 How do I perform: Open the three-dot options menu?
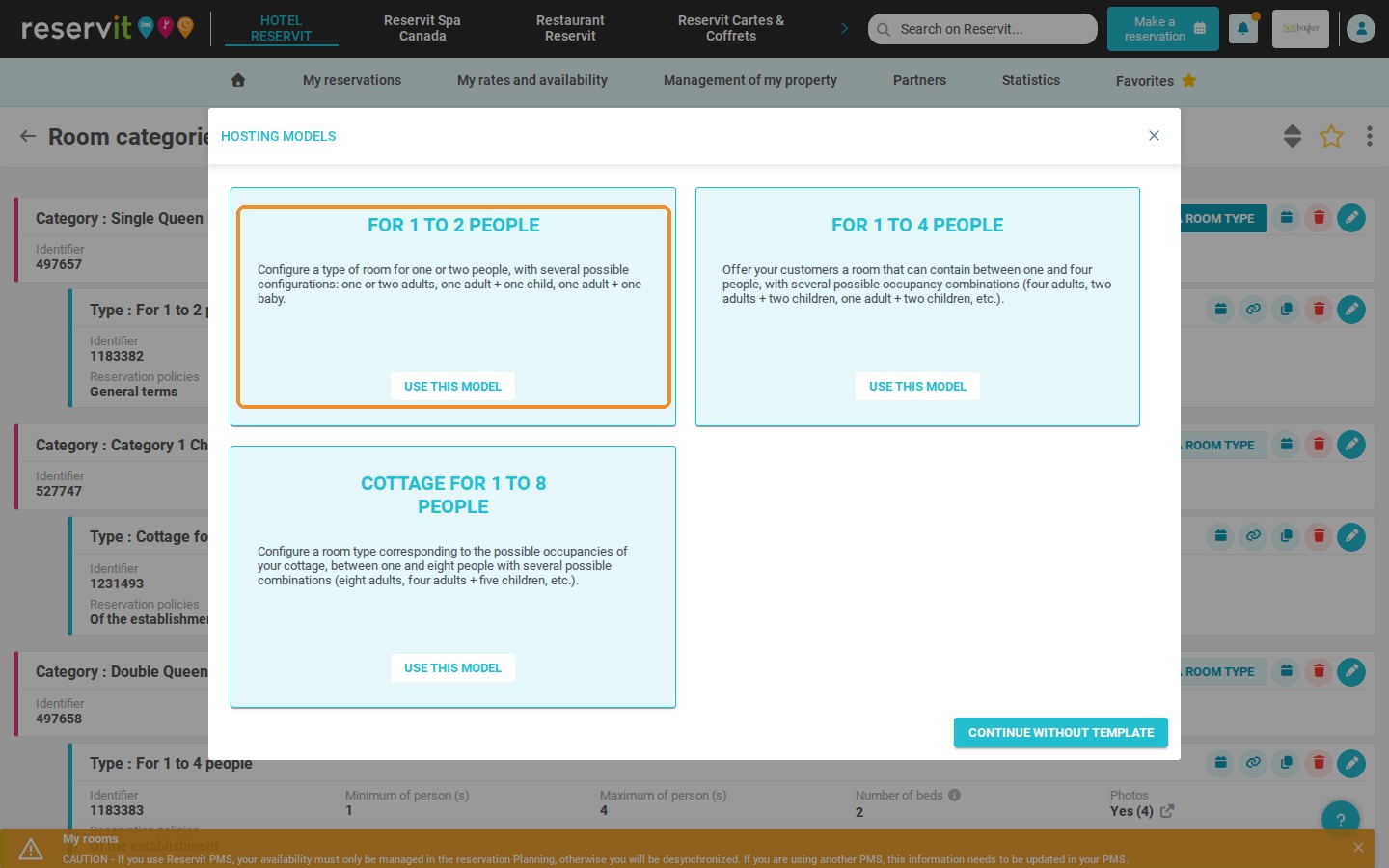(1369, 136)
